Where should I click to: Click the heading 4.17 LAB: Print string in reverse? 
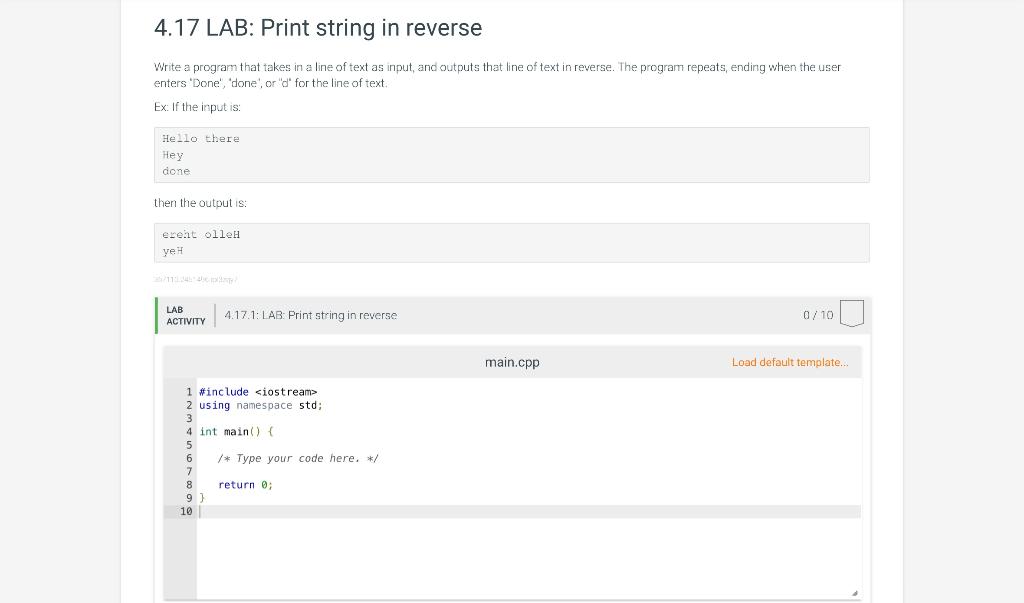pyautogui.click(x=317, y=28)
